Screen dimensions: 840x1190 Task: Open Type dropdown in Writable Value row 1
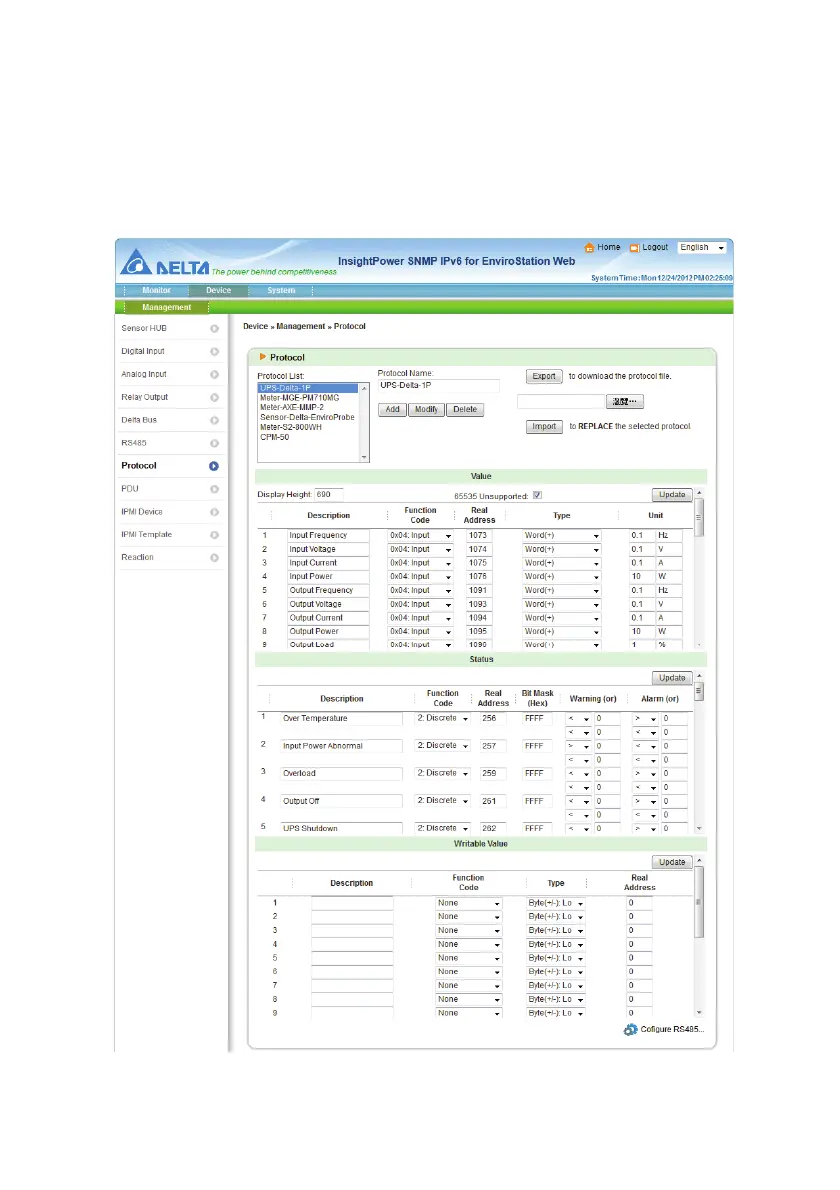point(556,903)
